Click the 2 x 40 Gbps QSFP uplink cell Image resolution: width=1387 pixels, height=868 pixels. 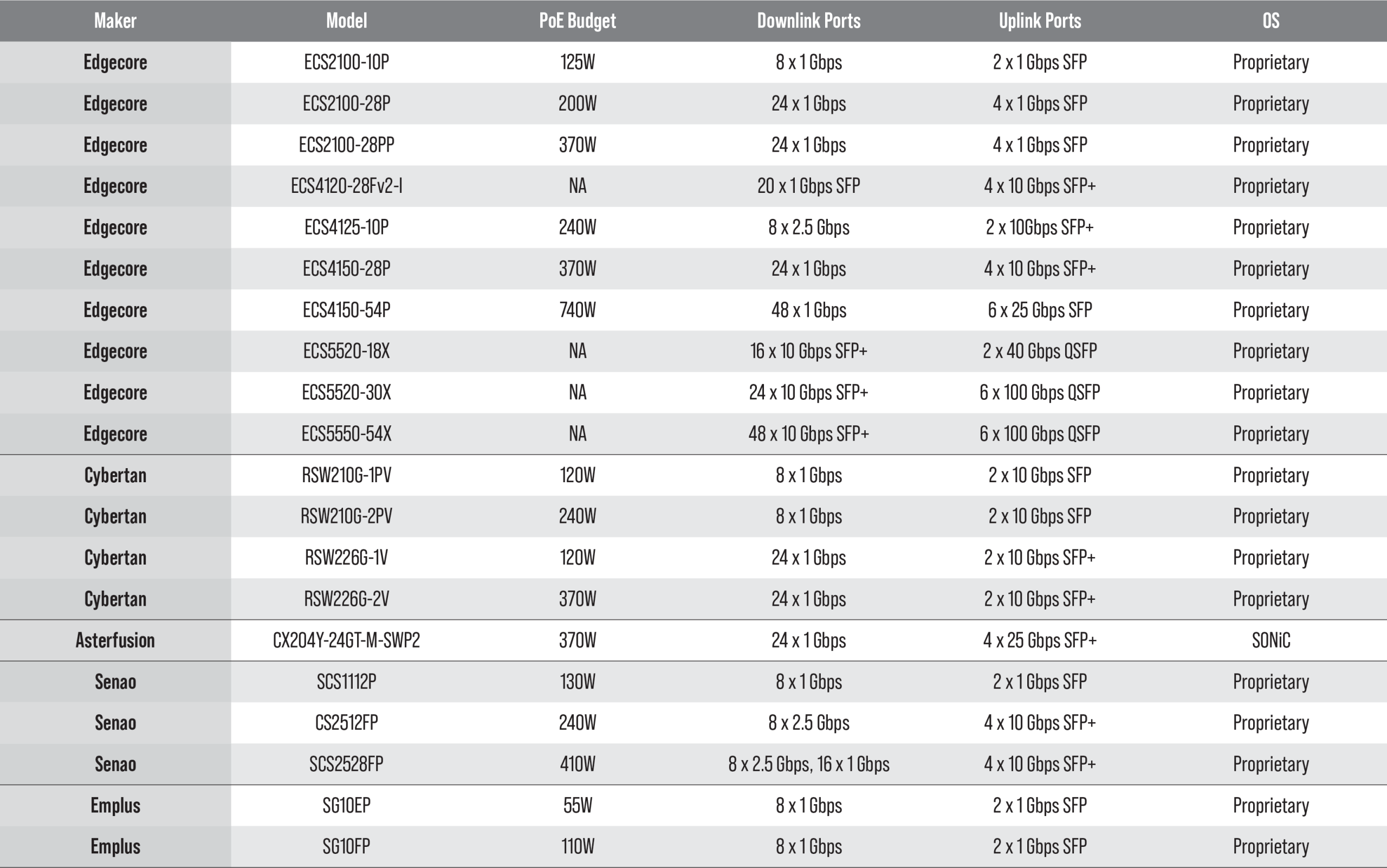[x=1040, y=351]
